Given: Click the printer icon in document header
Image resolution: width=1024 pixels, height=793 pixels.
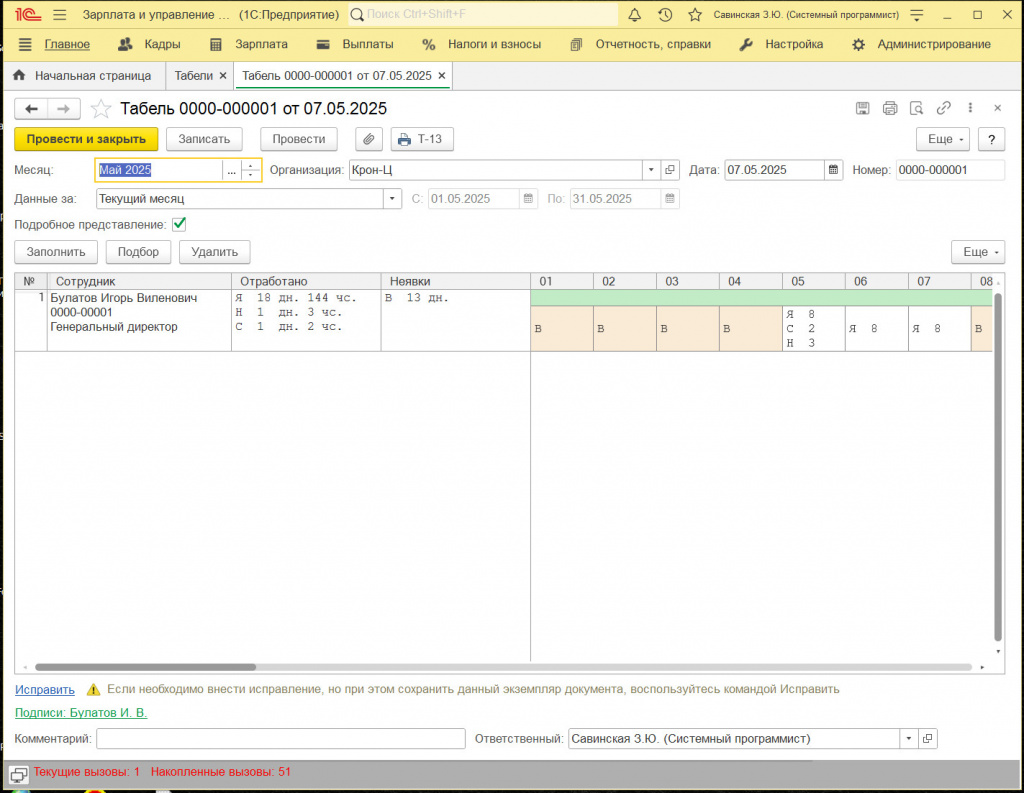Looking at the screenshot, I should 889,108.
